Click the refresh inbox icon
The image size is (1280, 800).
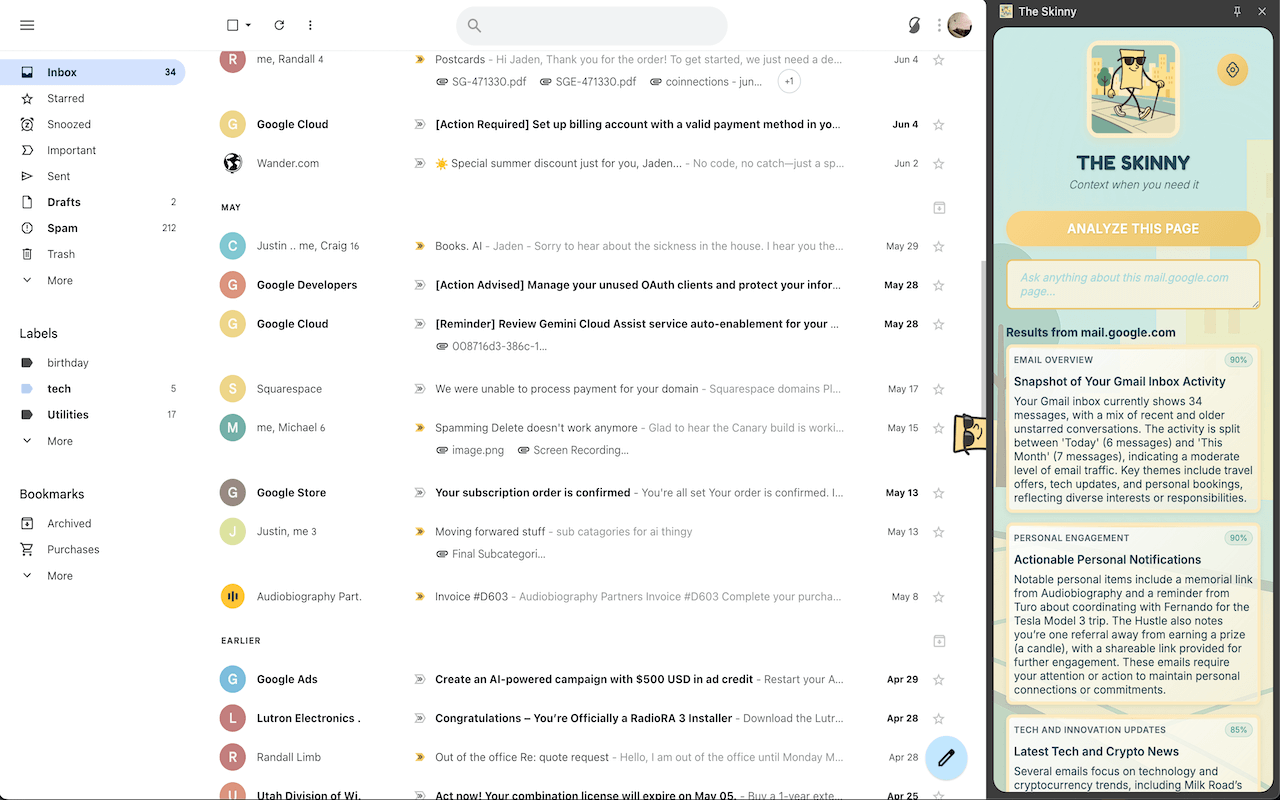279,25
